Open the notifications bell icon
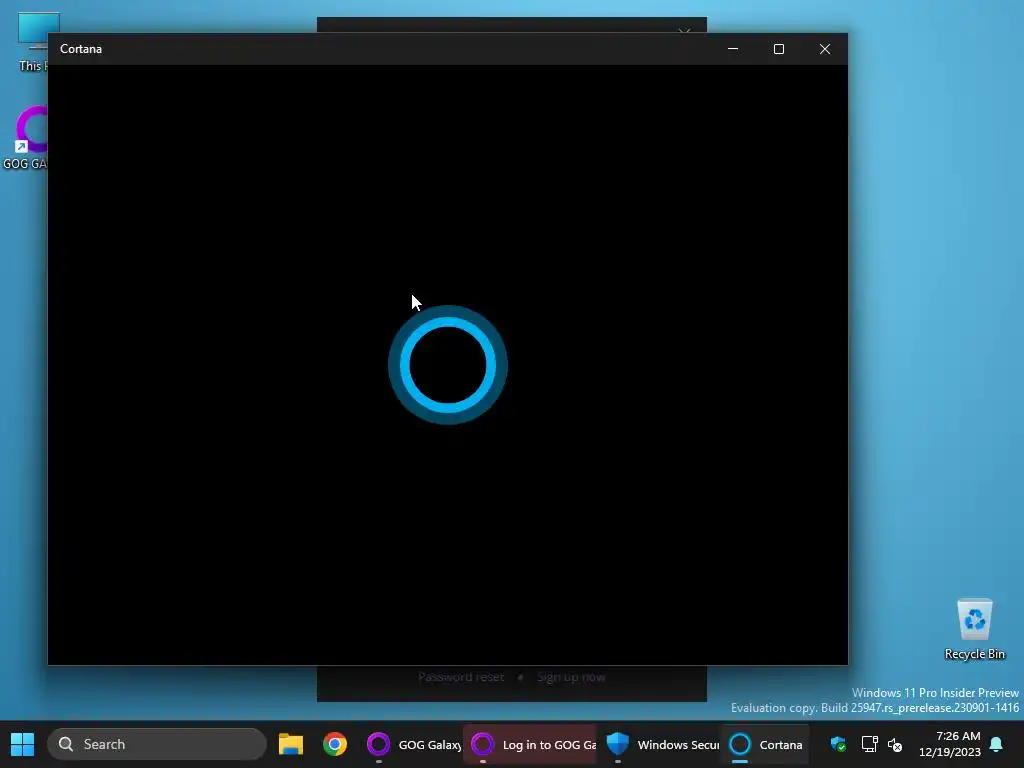 coord(996,744)
